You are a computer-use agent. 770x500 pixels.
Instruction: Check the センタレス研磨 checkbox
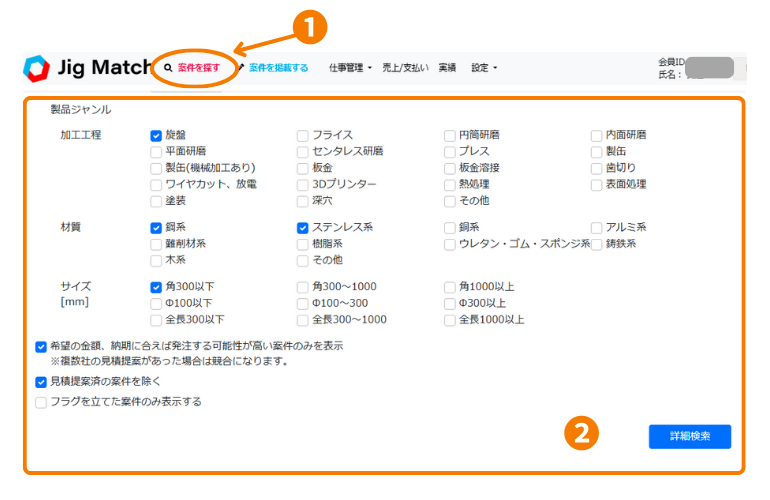(302, 152)
